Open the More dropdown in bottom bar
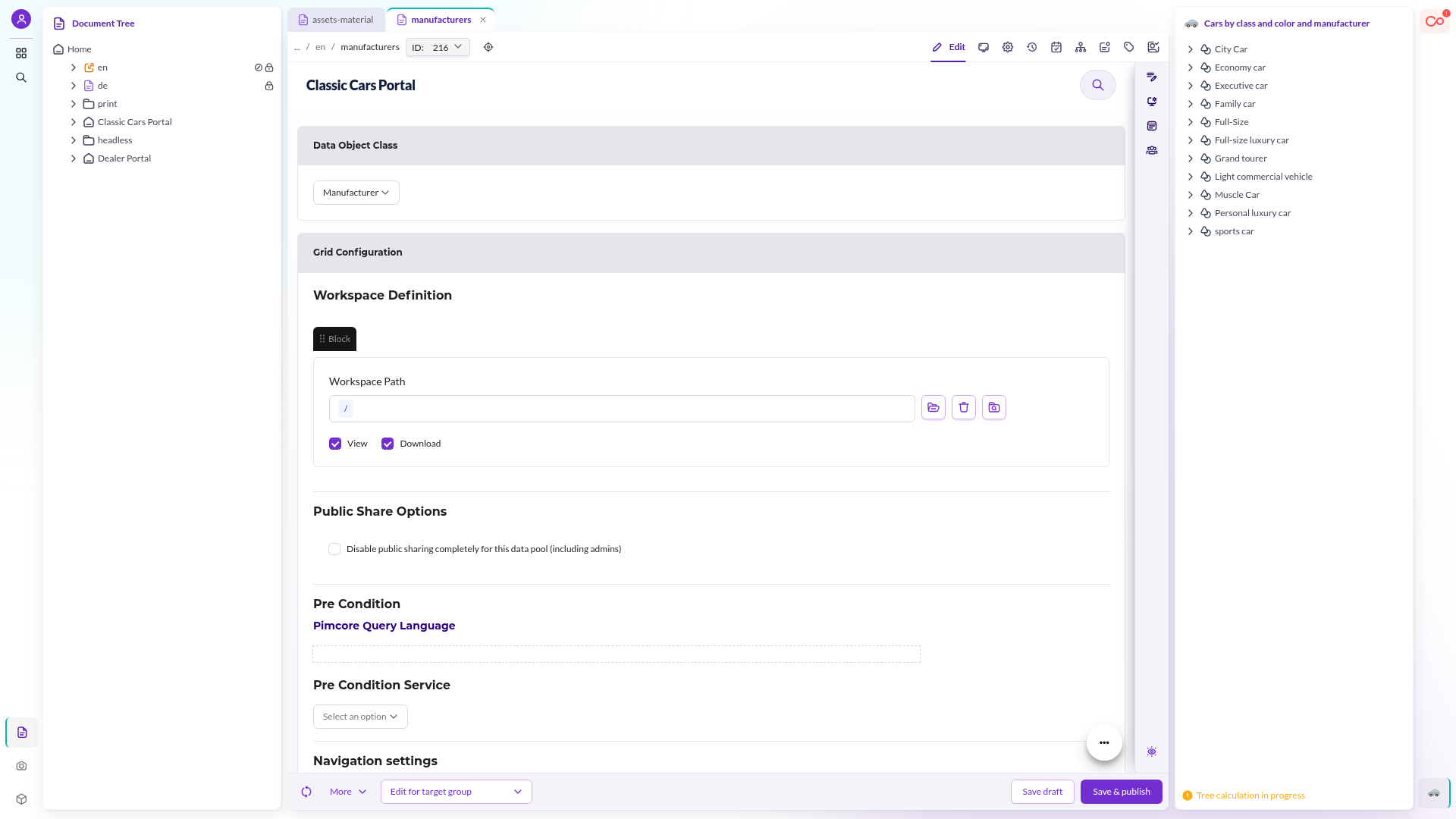This screenshot has height=819, width=1456. click(x=348, y=792)
